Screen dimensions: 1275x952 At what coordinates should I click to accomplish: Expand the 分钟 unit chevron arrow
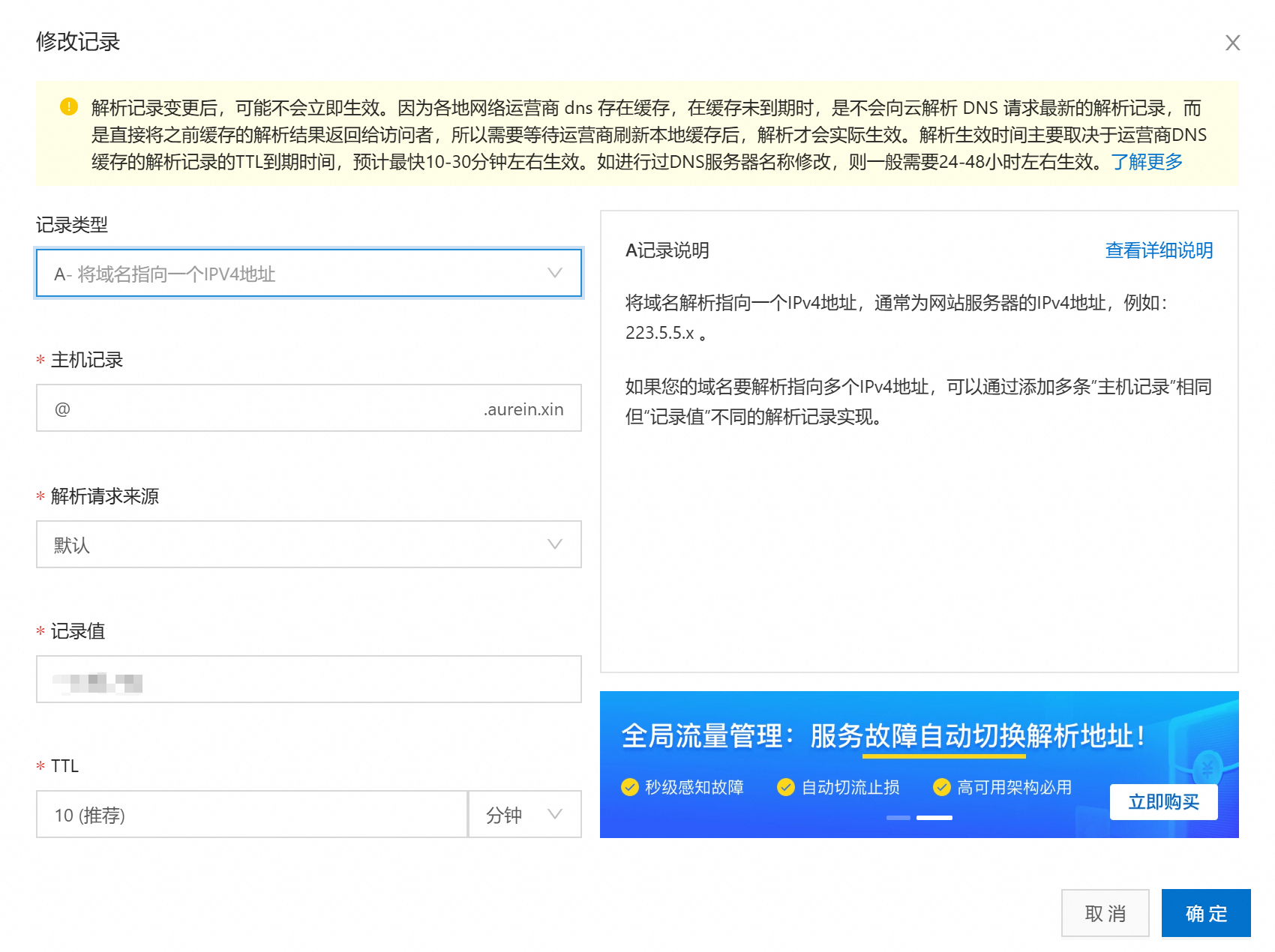pos(555,814)
